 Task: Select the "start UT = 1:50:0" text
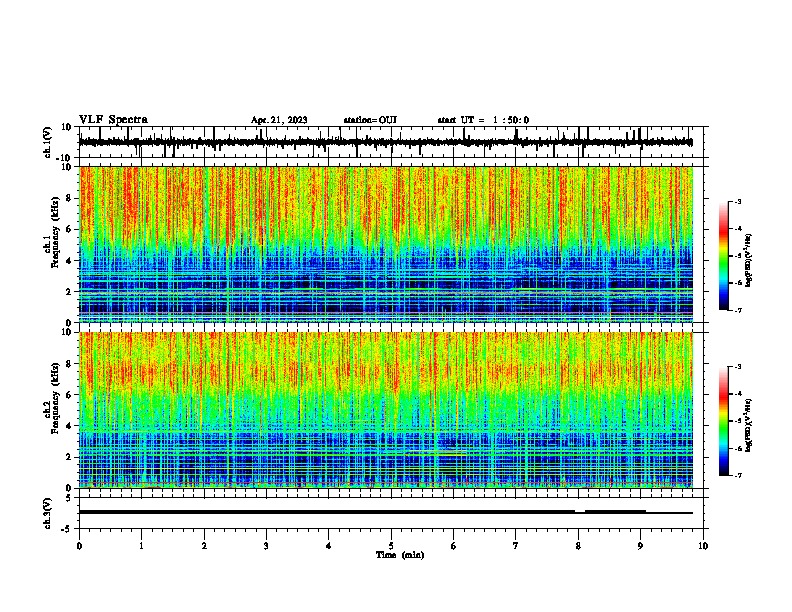483,120
